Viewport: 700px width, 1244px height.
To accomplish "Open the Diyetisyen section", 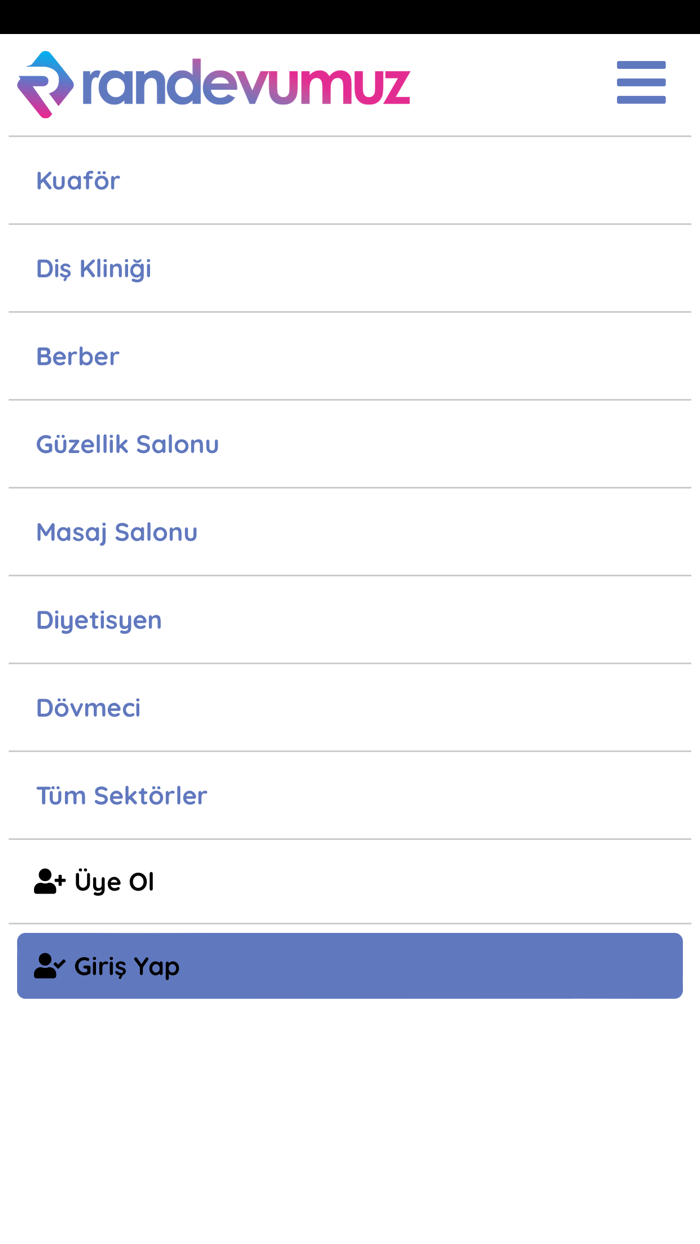I will pyautogui.click(x=99, y=620).
